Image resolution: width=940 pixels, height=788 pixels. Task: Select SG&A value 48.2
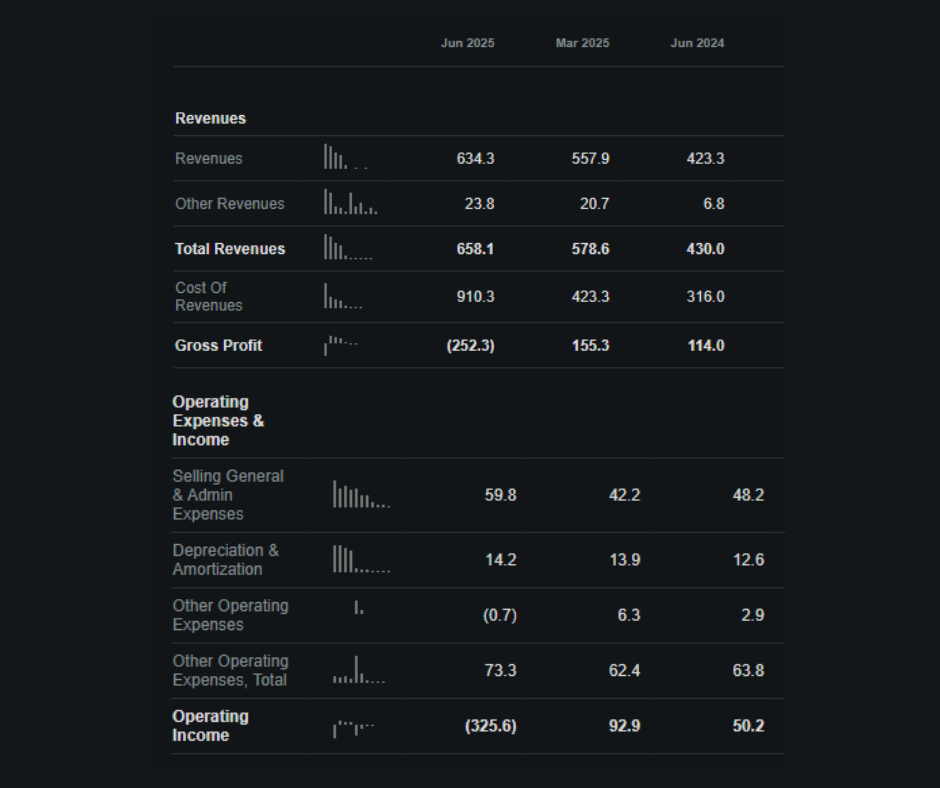[749, 495]
